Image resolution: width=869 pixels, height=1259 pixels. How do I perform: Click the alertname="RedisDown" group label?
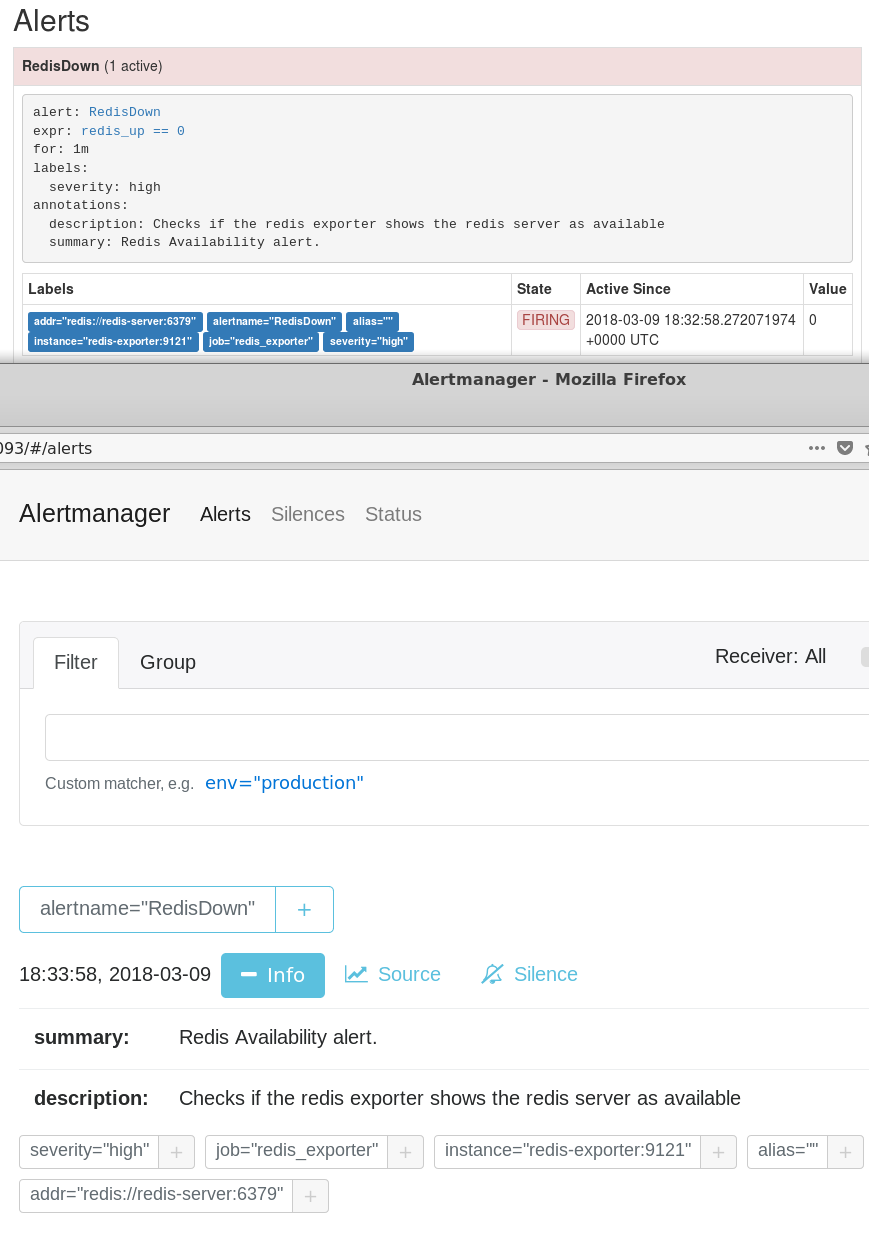[x=148, y=909]
